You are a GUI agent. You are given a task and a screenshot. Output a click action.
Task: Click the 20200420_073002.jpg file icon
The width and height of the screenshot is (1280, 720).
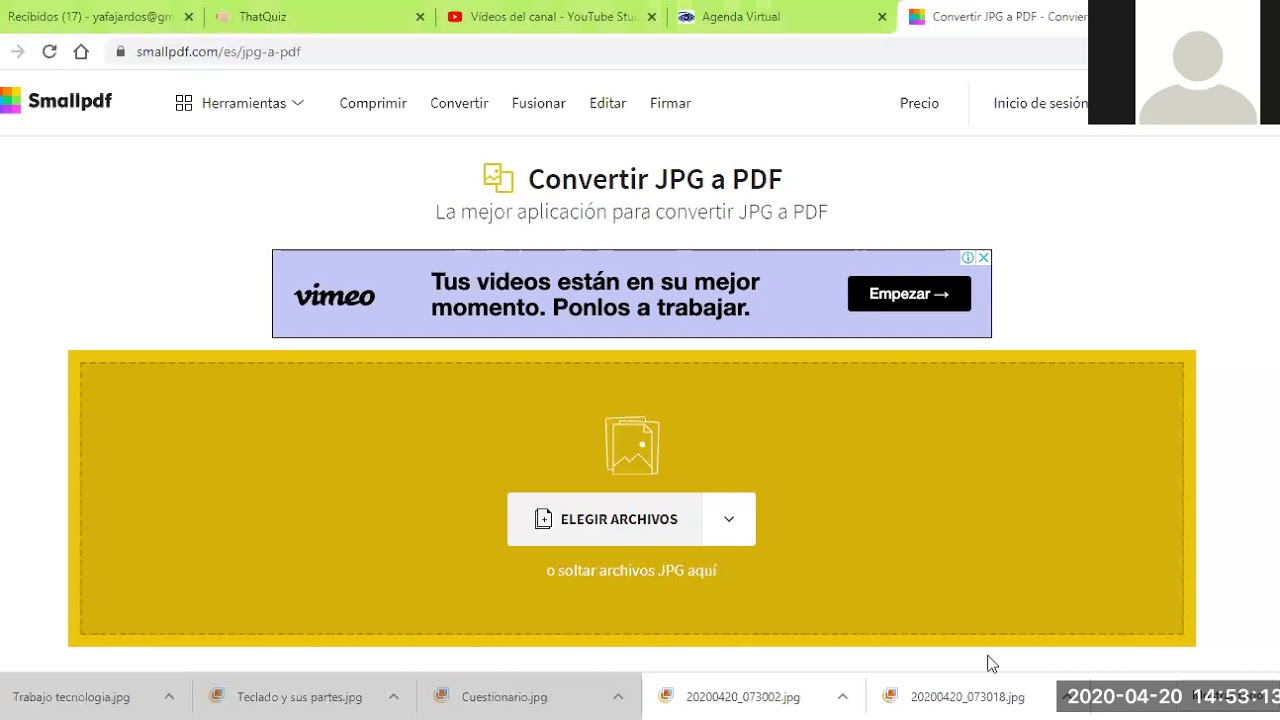coord(666,697)
